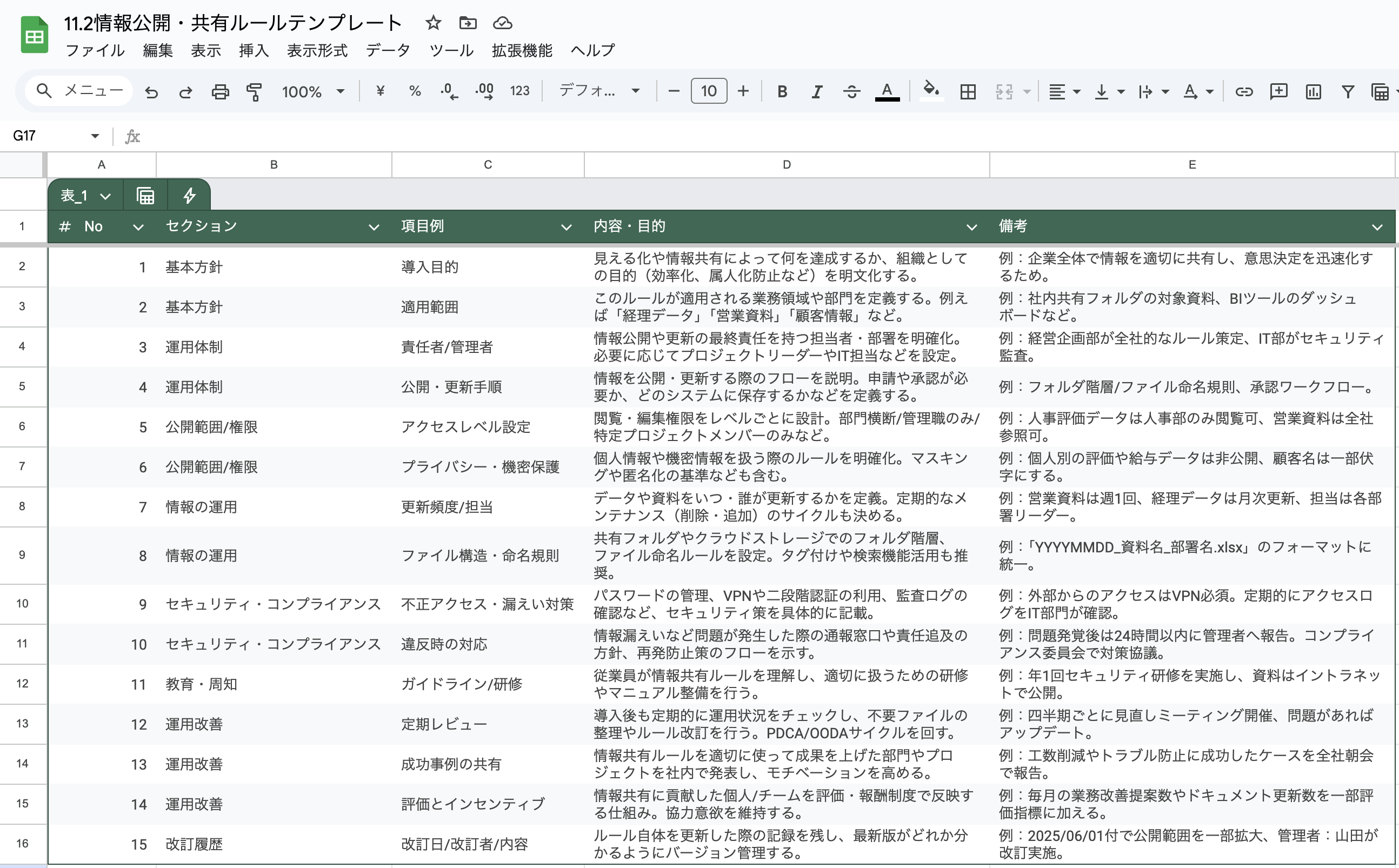
Task: Insert a comment
Action: pyautogui.click(x=1279, y=91)
